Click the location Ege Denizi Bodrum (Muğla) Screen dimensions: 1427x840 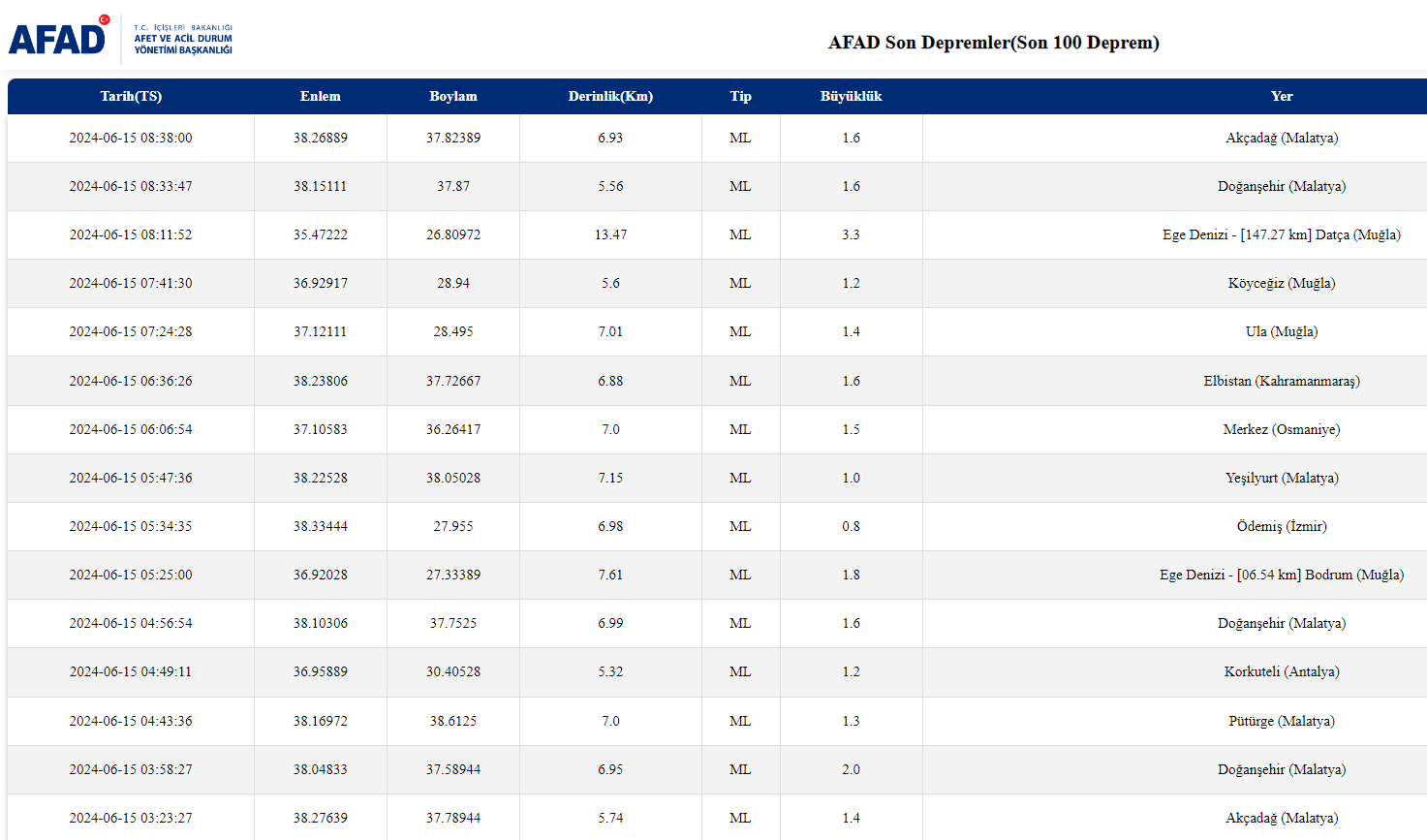click(1282, 575)
